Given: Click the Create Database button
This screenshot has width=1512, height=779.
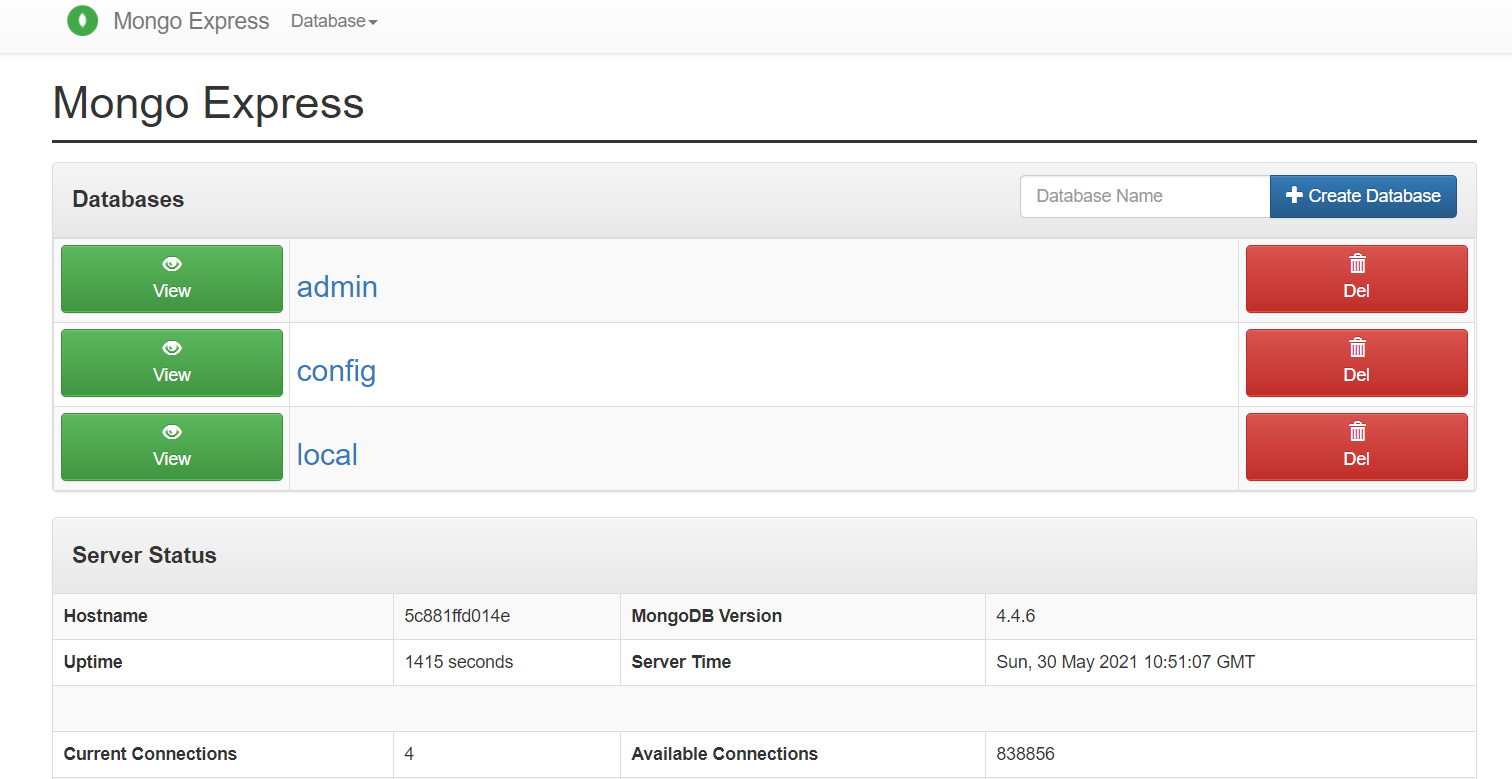Looking at the screenshot, I should (x=1363, y=196).
